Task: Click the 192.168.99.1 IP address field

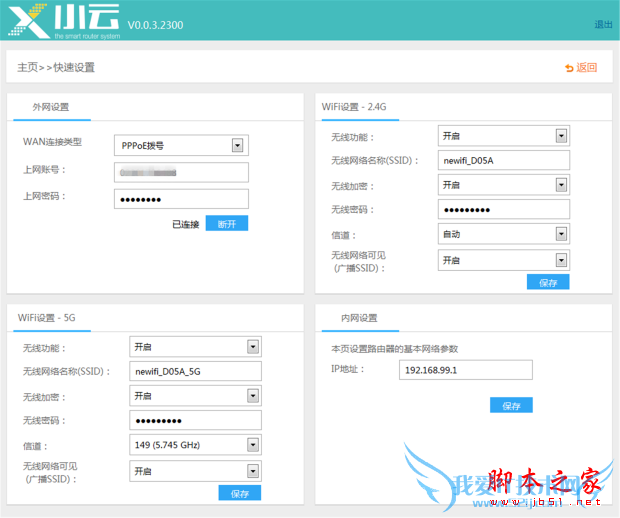Action: tap(466, 370)
